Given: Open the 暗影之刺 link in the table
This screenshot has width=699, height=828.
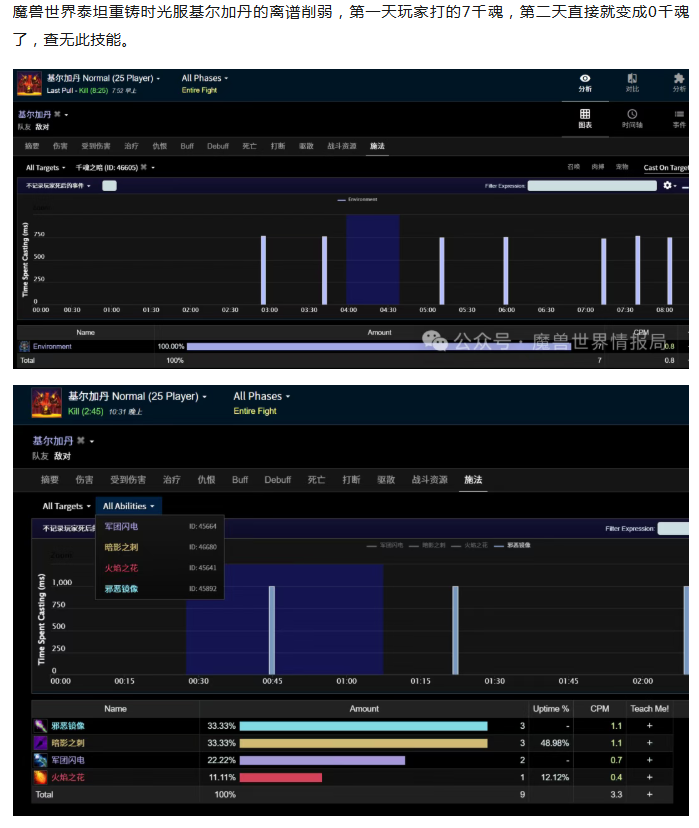Looking at the screenshot, I should [x=68, y=743].
